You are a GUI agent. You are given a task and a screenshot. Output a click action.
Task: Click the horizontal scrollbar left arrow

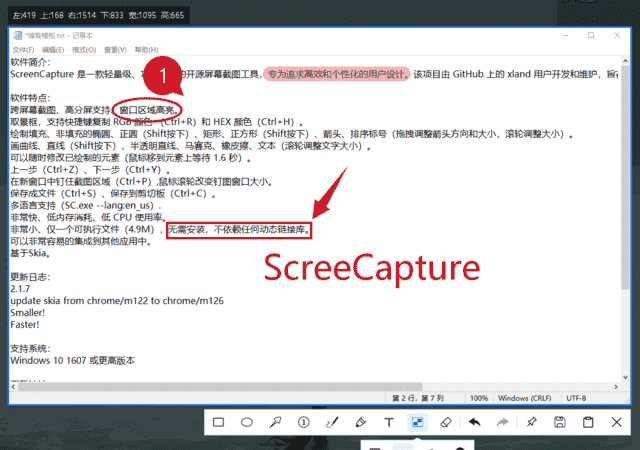13,386
